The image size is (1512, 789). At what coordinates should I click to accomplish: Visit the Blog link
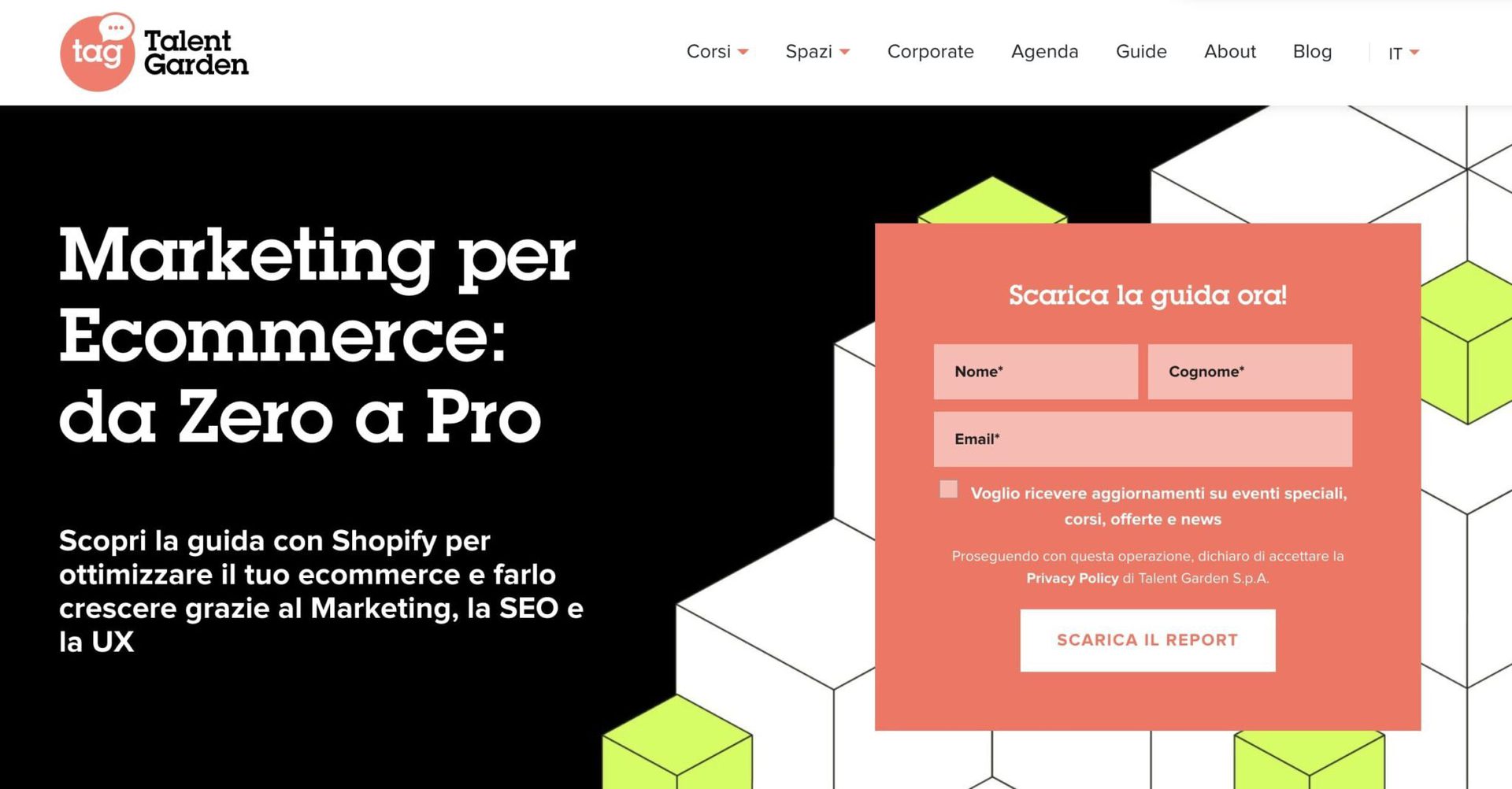tap(1312, 52)
